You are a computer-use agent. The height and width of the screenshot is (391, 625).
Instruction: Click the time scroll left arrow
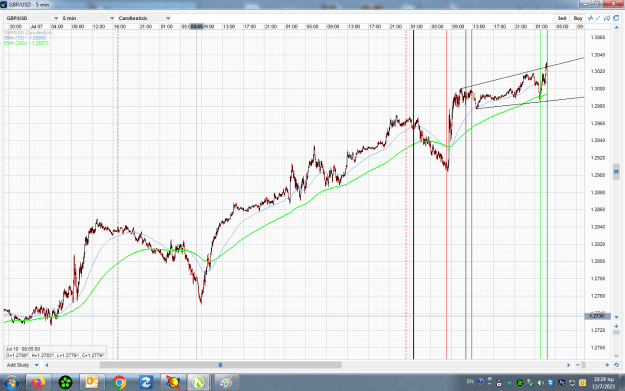[x=47, y=365]
